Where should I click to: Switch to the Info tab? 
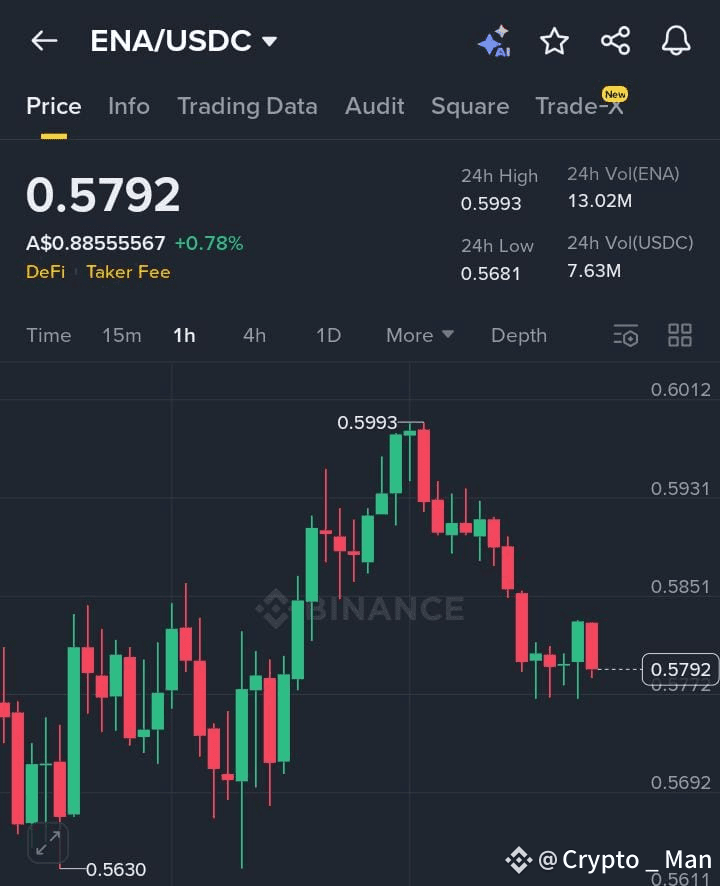click(129, 106)
